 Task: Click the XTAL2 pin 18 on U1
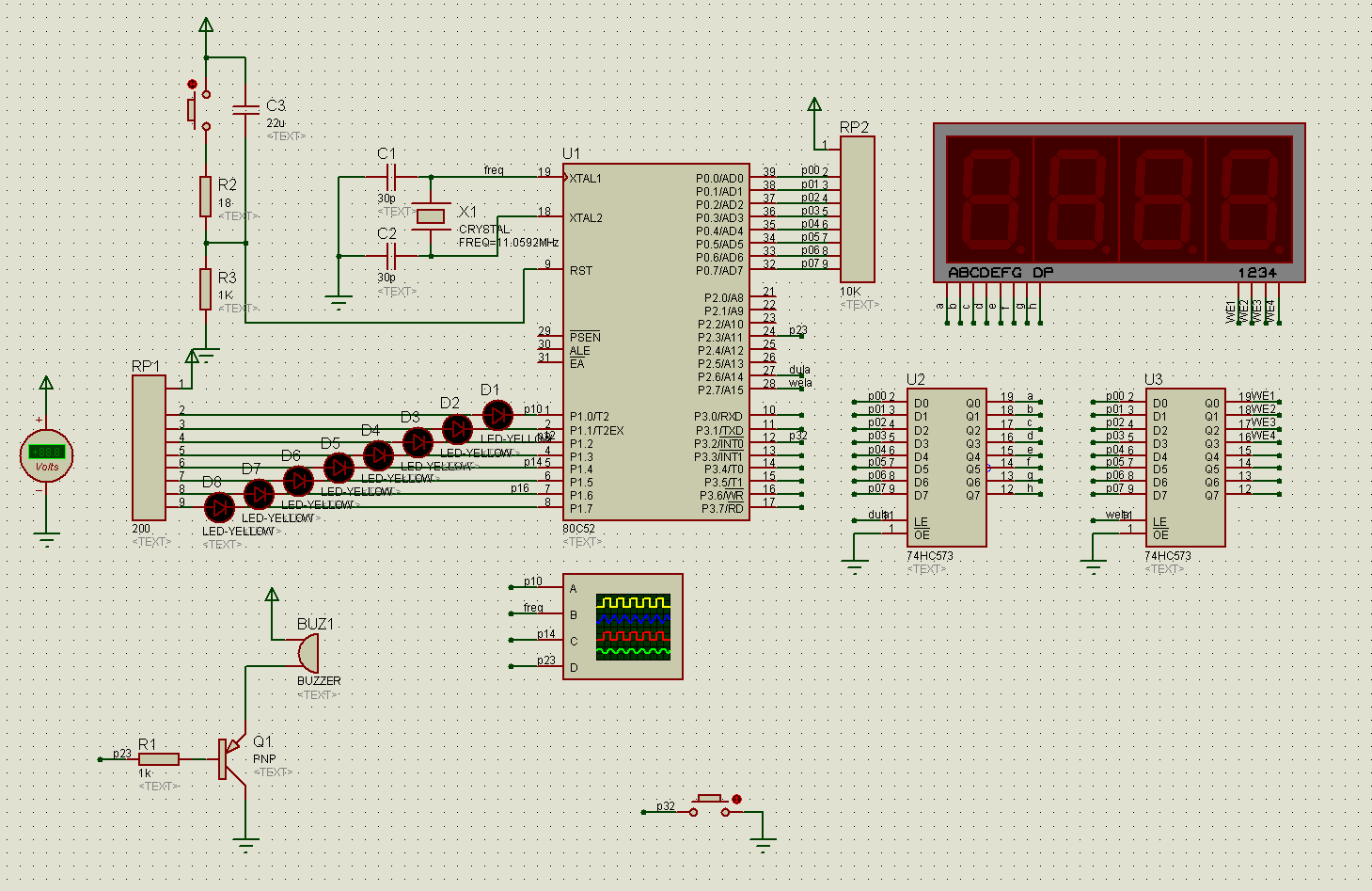coord(550,216)
